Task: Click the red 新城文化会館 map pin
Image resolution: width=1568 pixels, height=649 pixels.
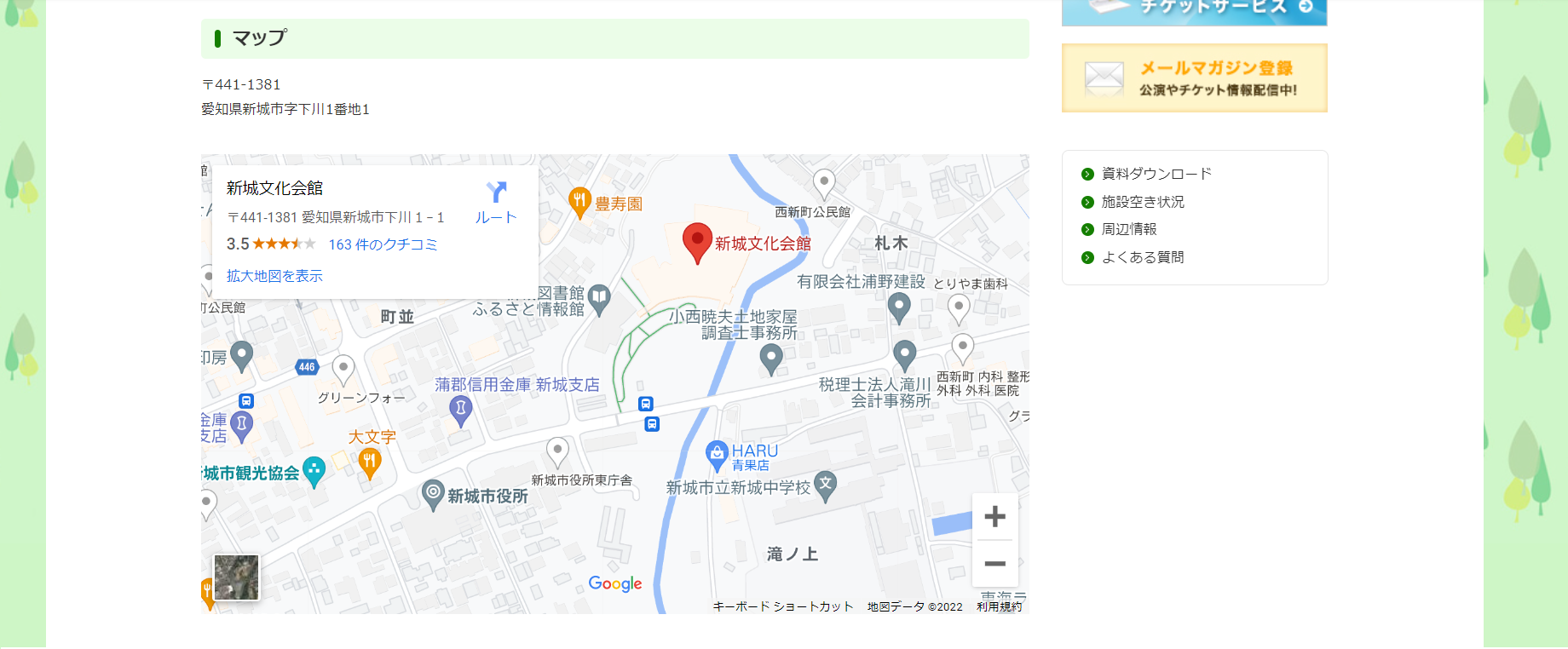Action: pyautogui.click(x=697, y=243)
